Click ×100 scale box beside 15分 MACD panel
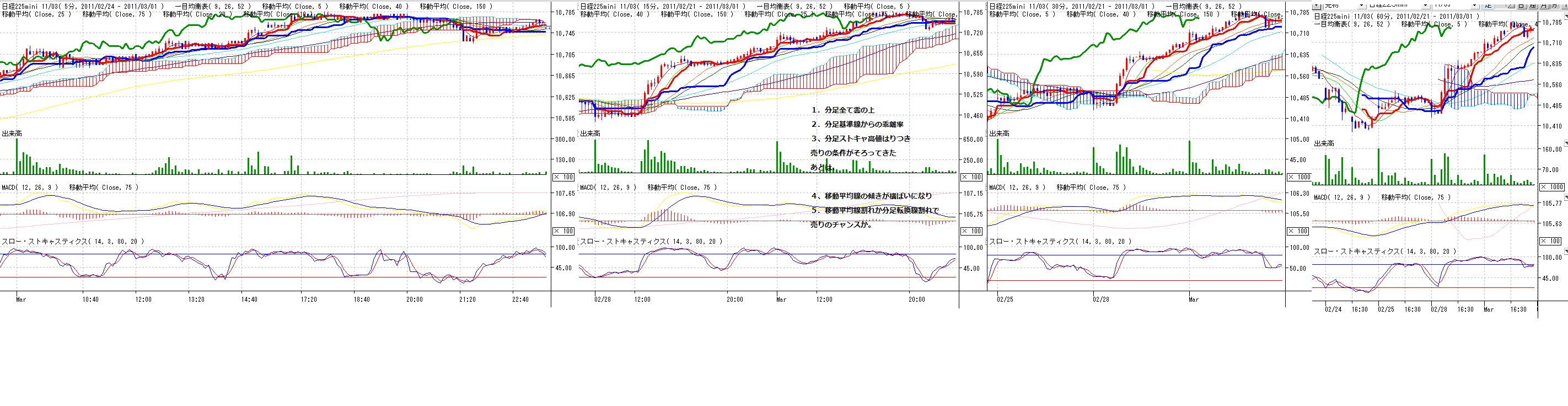This screenshot has height=406, width=1568. tap(971, 231)
